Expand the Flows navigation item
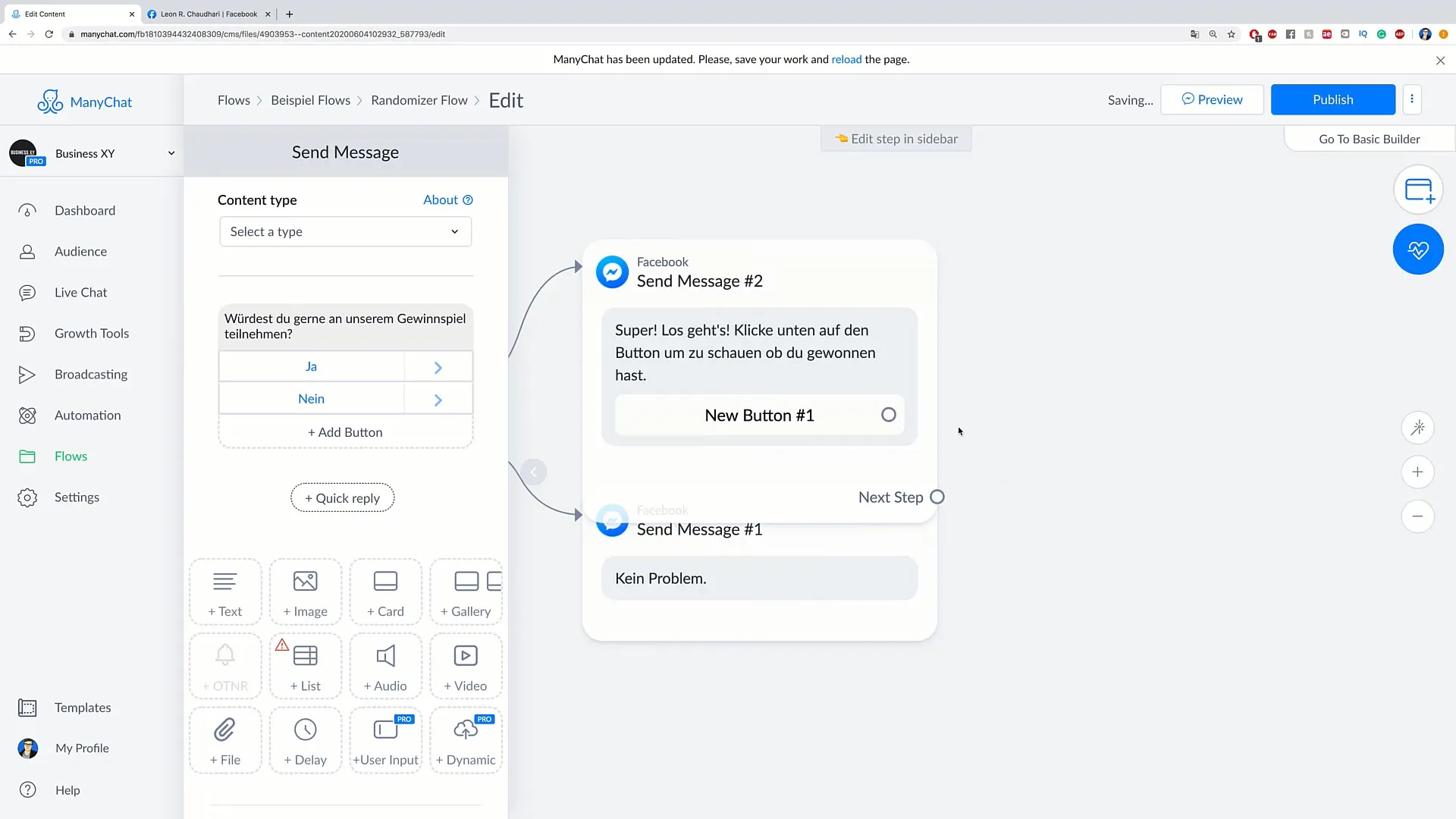 (x=71, y=455)
